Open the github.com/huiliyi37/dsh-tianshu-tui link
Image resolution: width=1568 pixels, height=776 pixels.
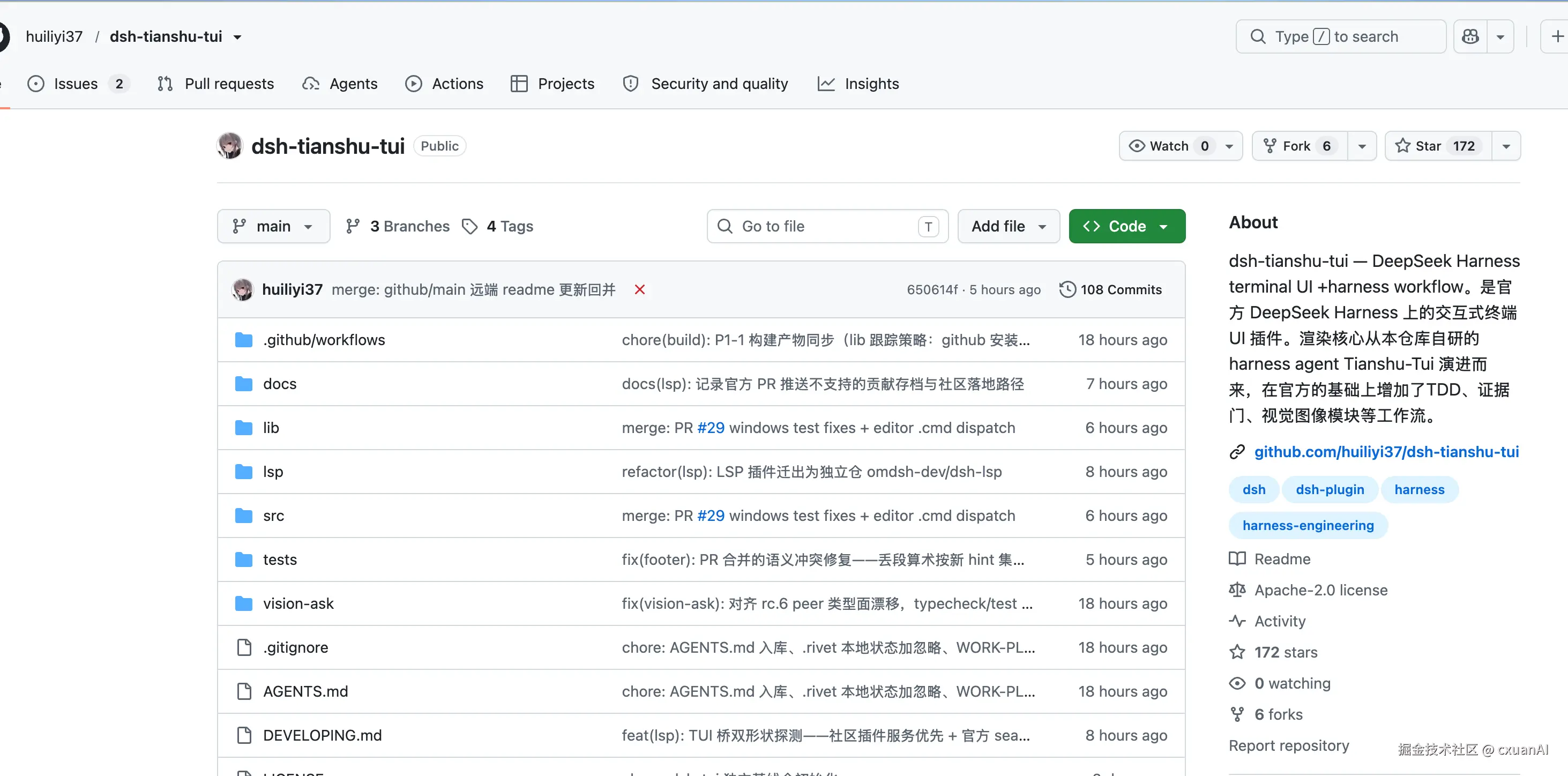click(1387, 452)
